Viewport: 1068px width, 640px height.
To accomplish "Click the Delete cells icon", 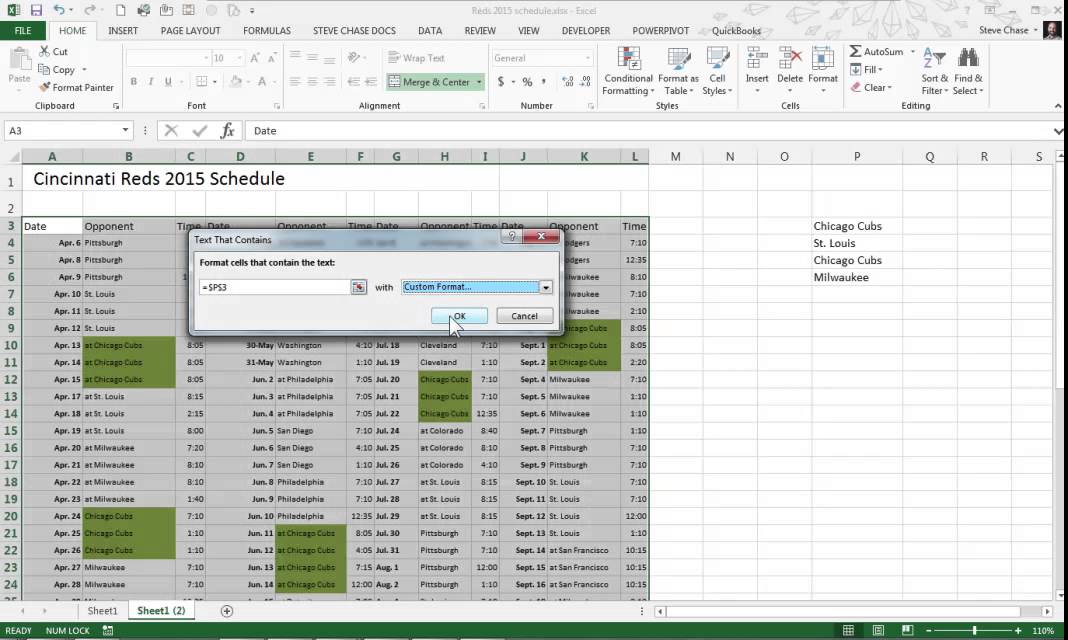I will 790,59.
